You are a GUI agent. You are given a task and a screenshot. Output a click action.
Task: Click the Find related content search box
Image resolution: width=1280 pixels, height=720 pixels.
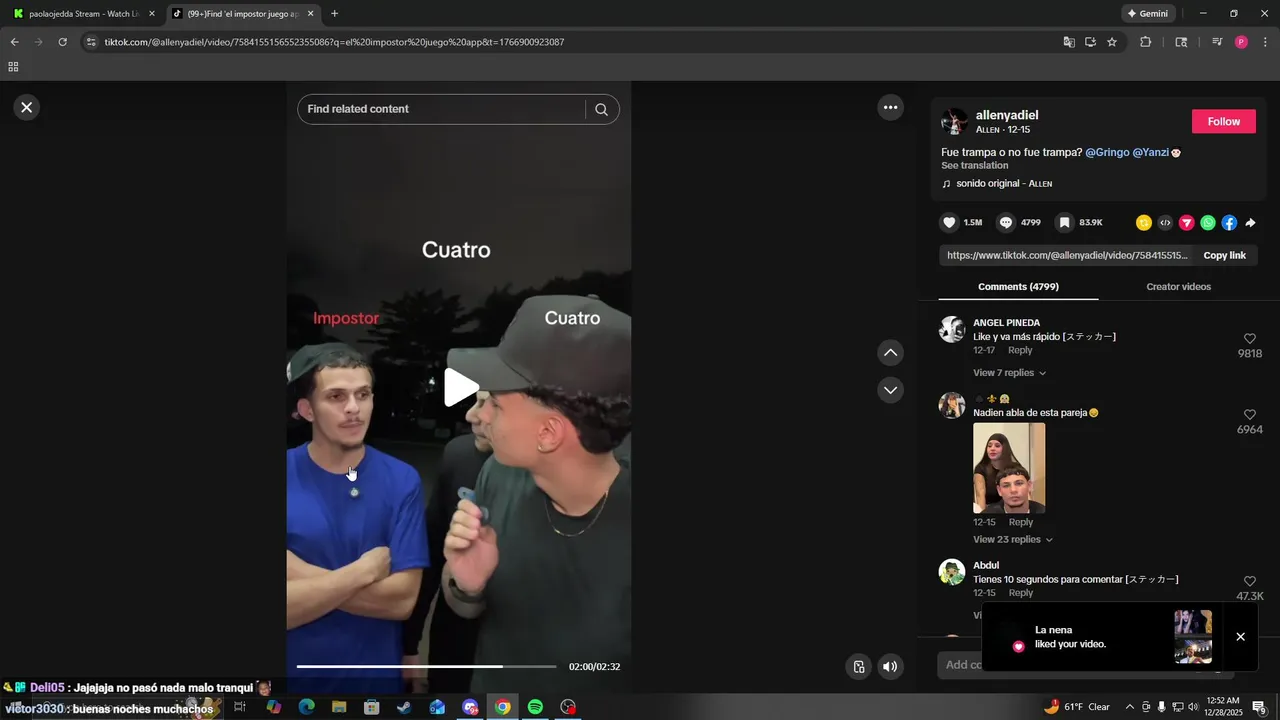pos(440,109)
